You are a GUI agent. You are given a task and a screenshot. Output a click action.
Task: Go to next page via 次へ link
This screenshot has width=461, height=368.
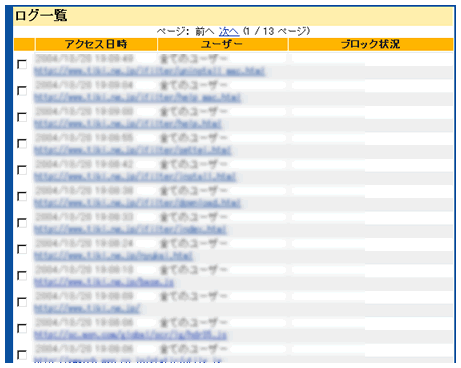click(x=229, y=32)
